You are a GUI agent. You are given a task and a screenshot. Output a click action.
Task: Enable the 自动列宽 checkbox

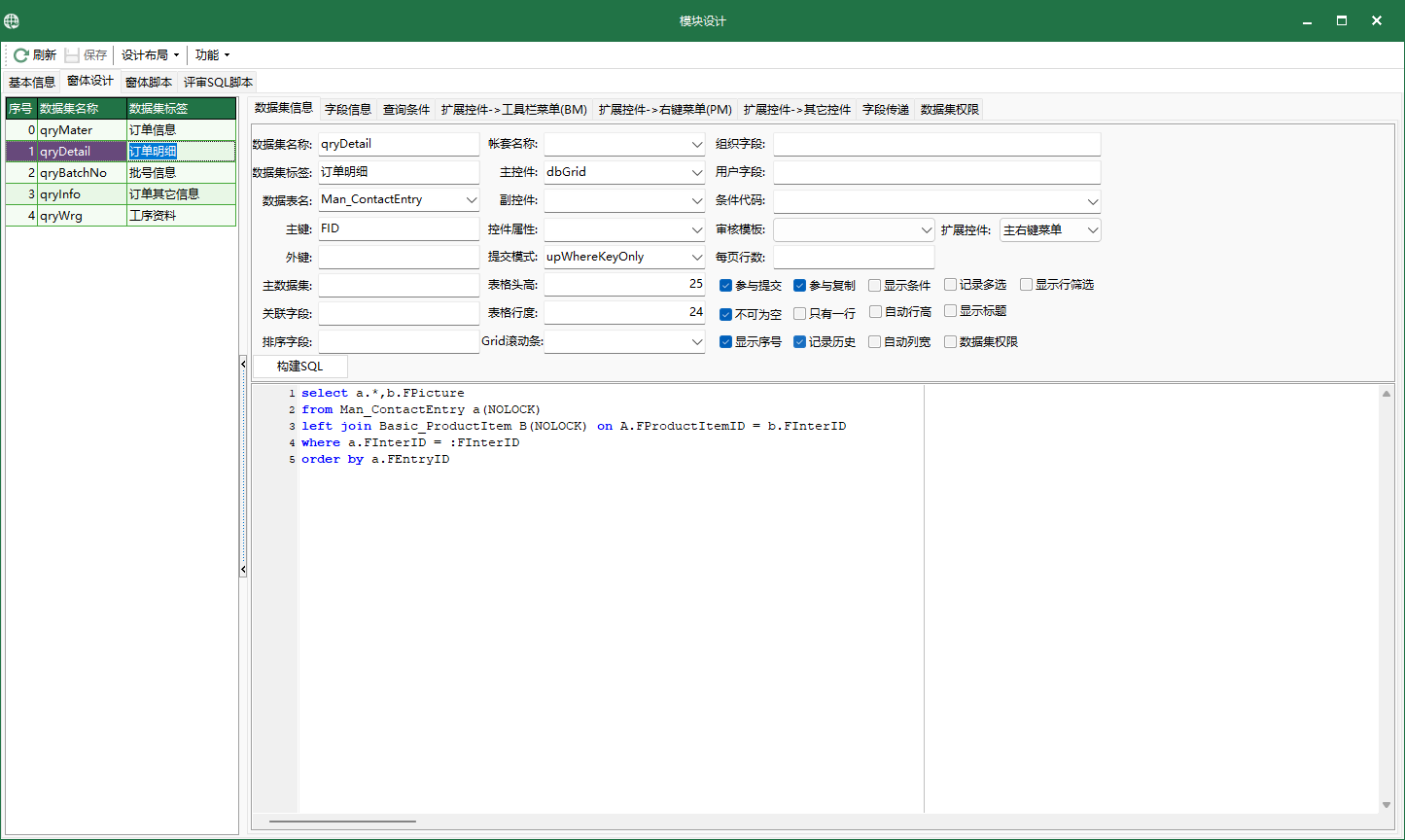coord(875,342)
